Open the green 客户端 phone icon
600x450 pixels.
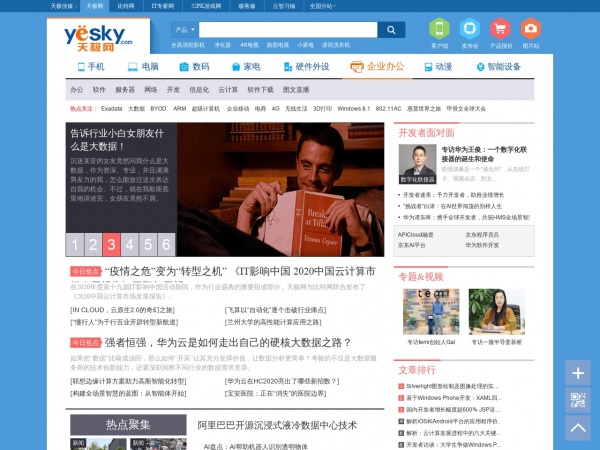click(439, 28)
